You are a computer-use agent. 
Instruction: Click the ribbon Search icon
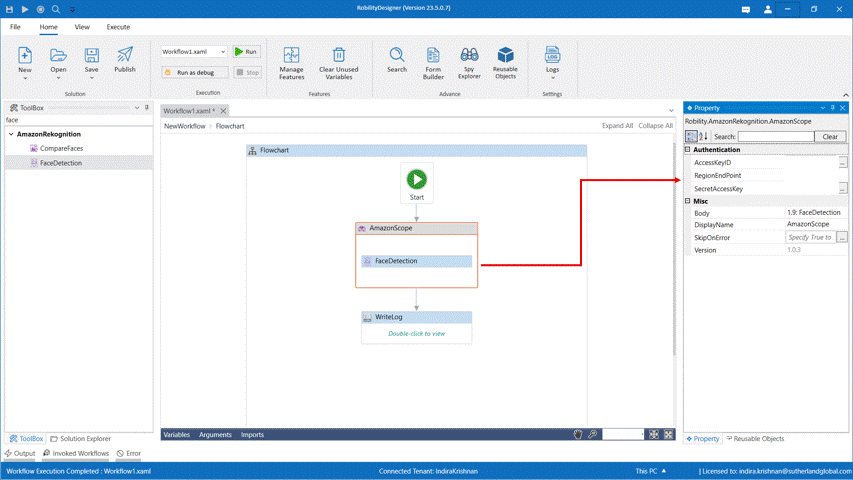pos(397,59)
